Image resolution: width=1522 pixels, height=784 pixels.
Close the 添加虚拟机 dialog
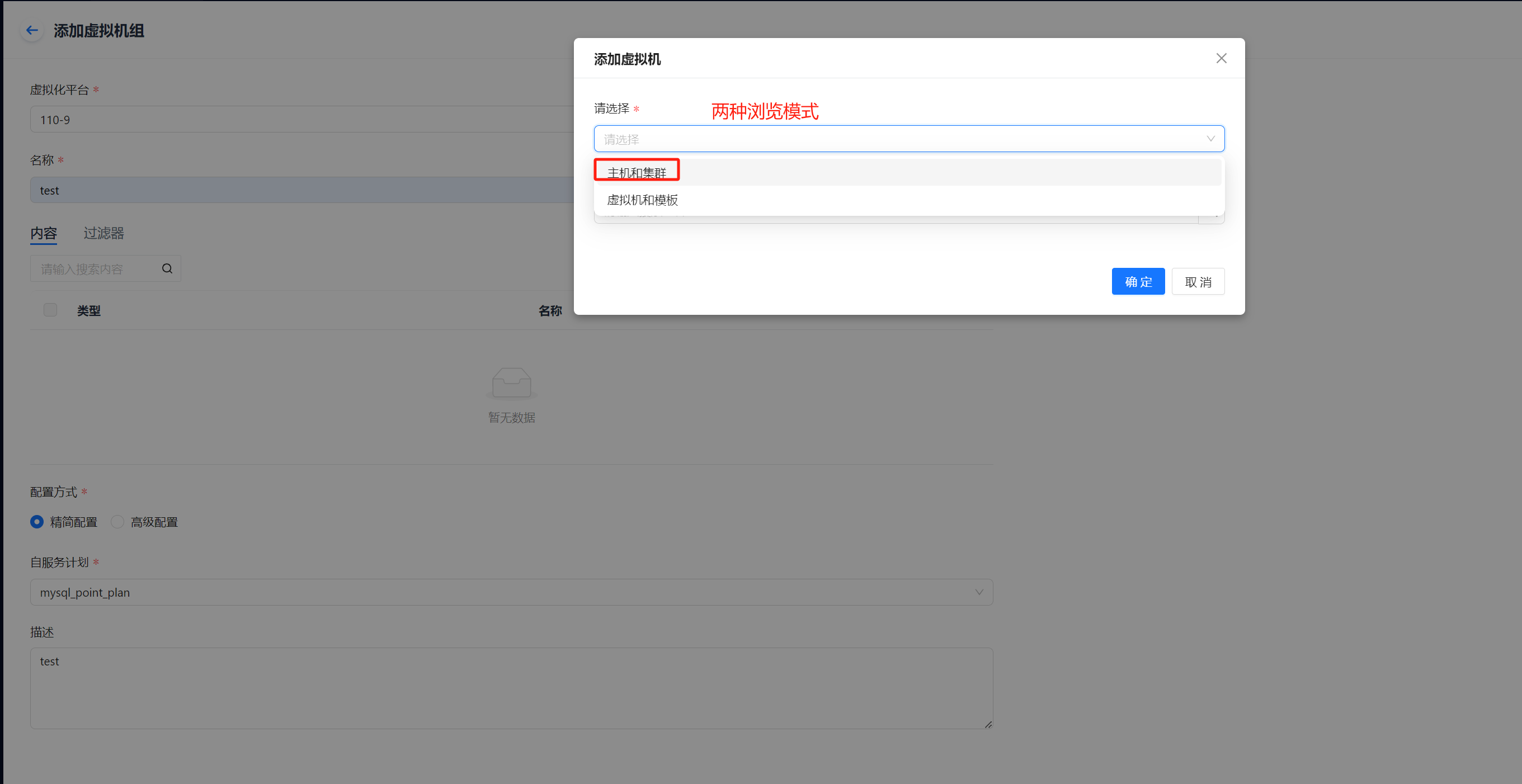click(1221, 59)
